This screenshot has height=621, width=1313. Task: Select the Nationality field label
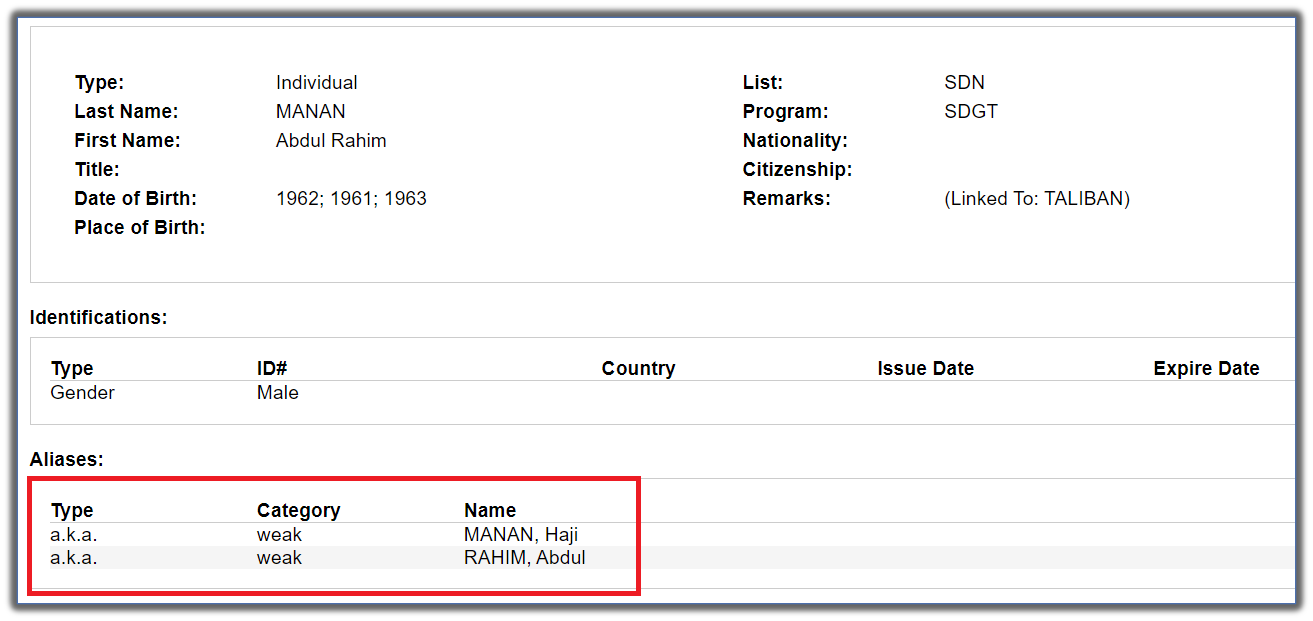(x=794, y=141)
